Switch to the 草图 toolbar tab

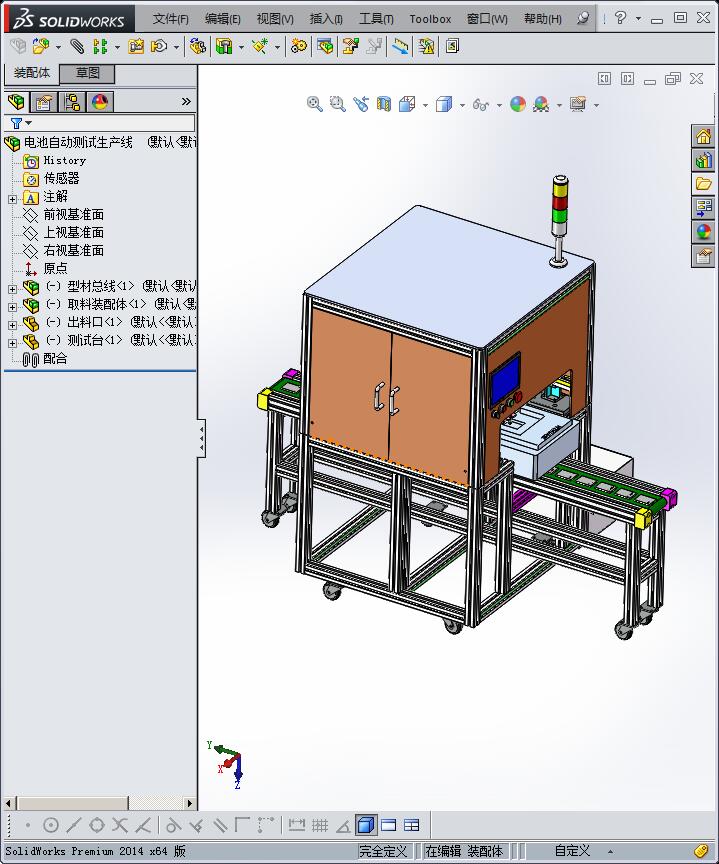(x=87, y=73)
